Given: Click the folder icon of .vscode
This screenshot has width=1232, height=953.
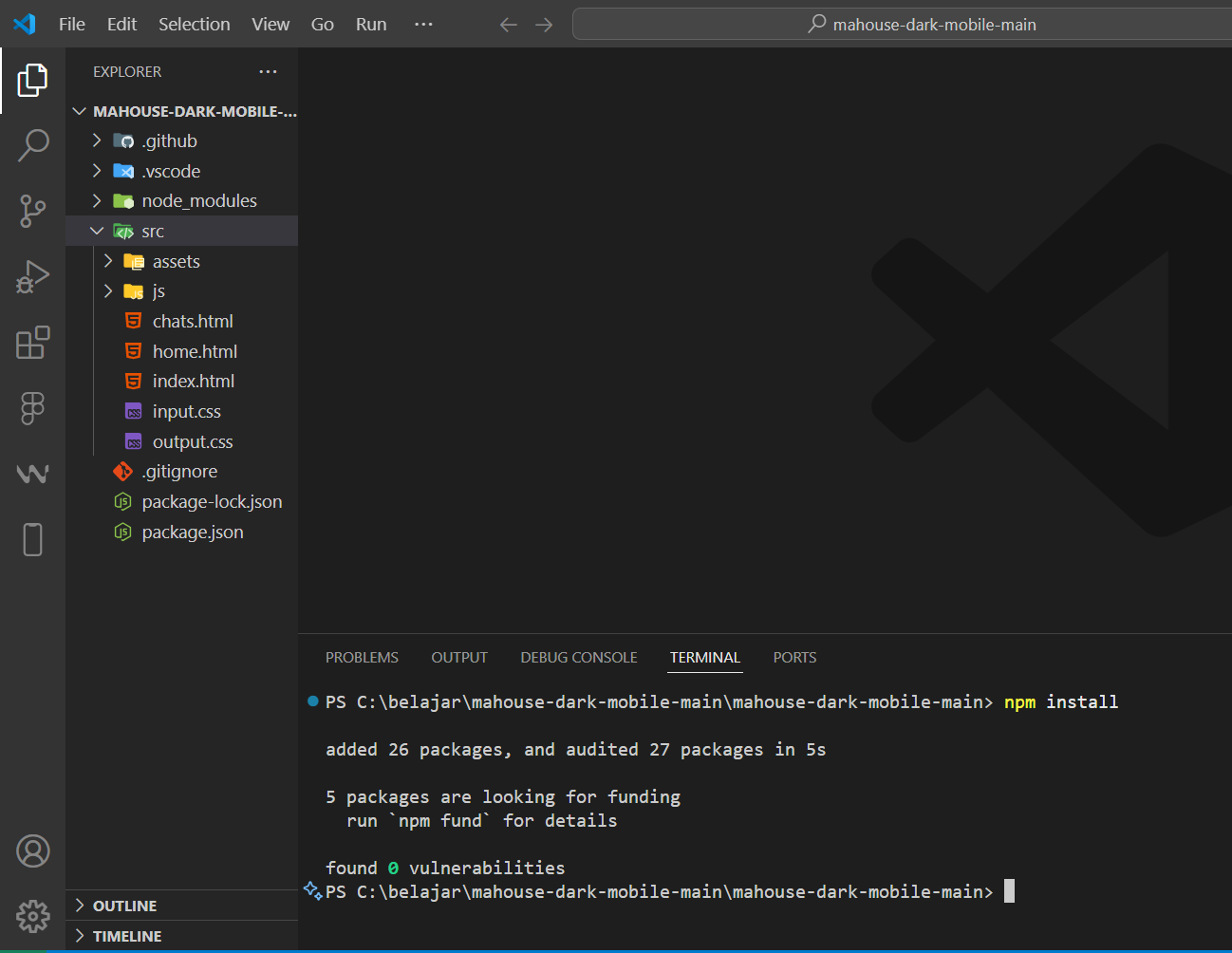Looking at the screenshot, I should coord(123,171).
